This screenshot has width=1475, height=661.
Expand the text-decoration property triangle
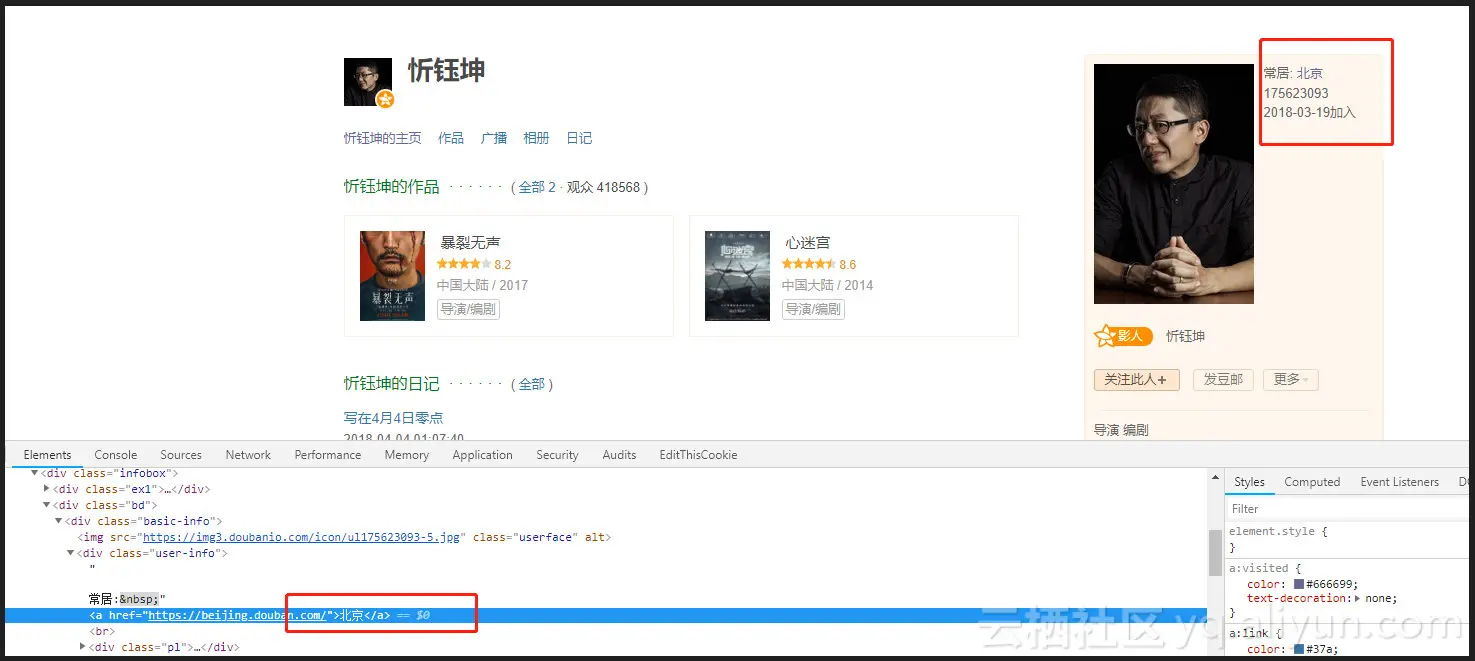pyautogui.click(x=1358, y=598)
